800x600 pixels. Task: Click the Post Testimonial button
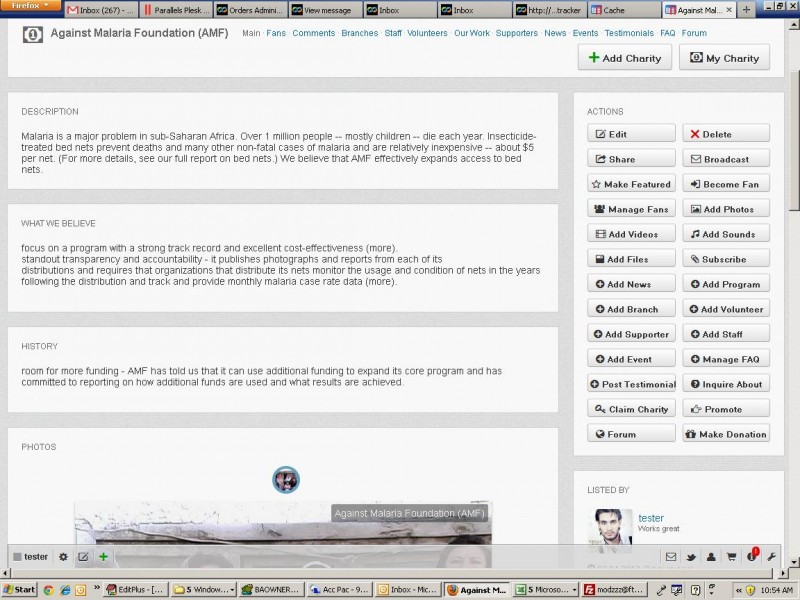click(x=631, y=384)
